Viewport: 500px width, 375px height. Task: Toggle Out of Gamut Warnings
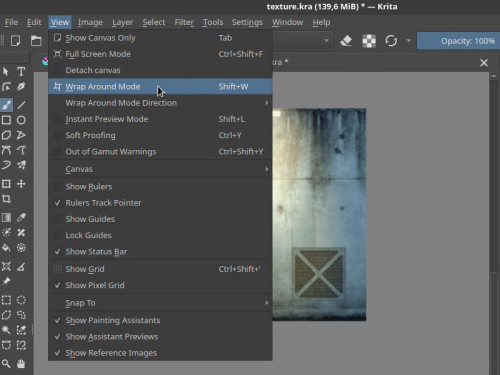160,152
